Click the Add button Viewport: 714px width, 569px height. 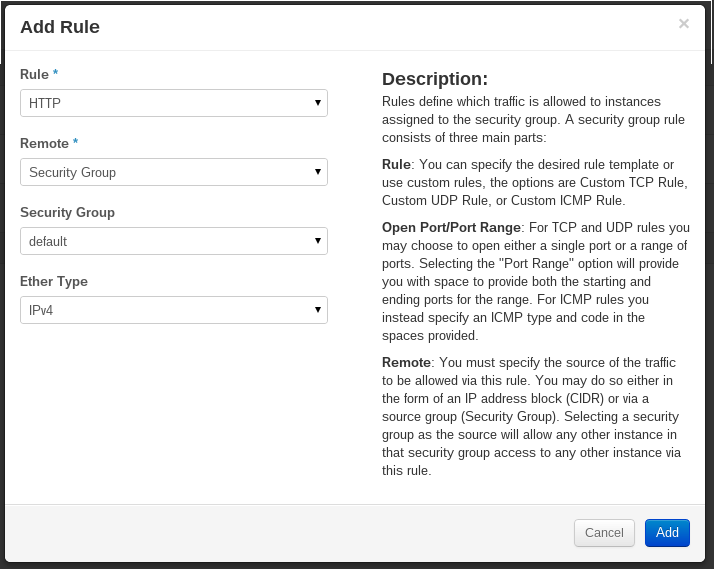click(667, 533)
